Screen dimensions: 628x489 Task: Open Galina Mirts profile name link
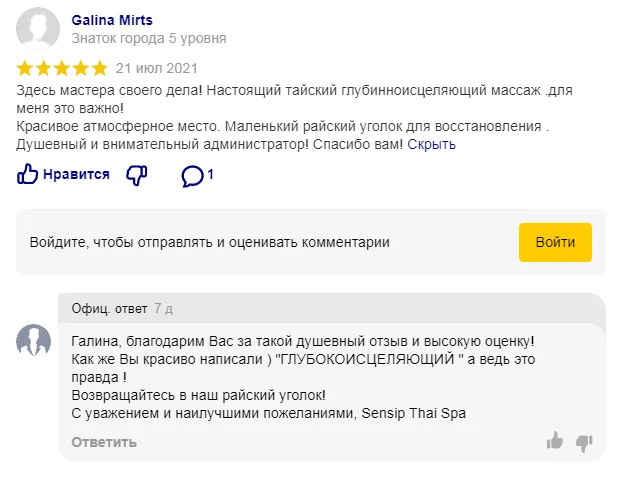pyautogui.click(x=113, y=20)
